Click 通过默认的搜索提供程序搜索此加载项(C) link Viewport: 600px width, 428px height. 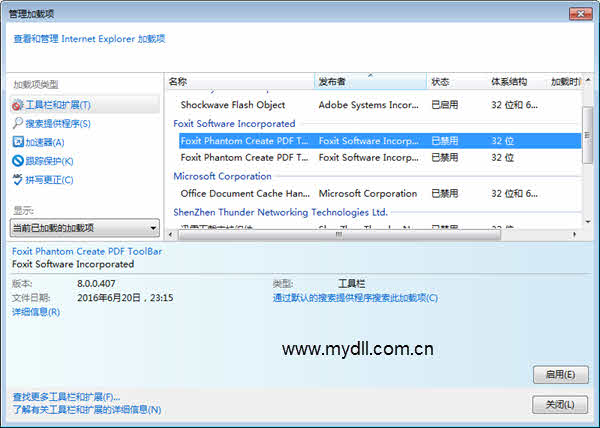[x=355, y=298]
